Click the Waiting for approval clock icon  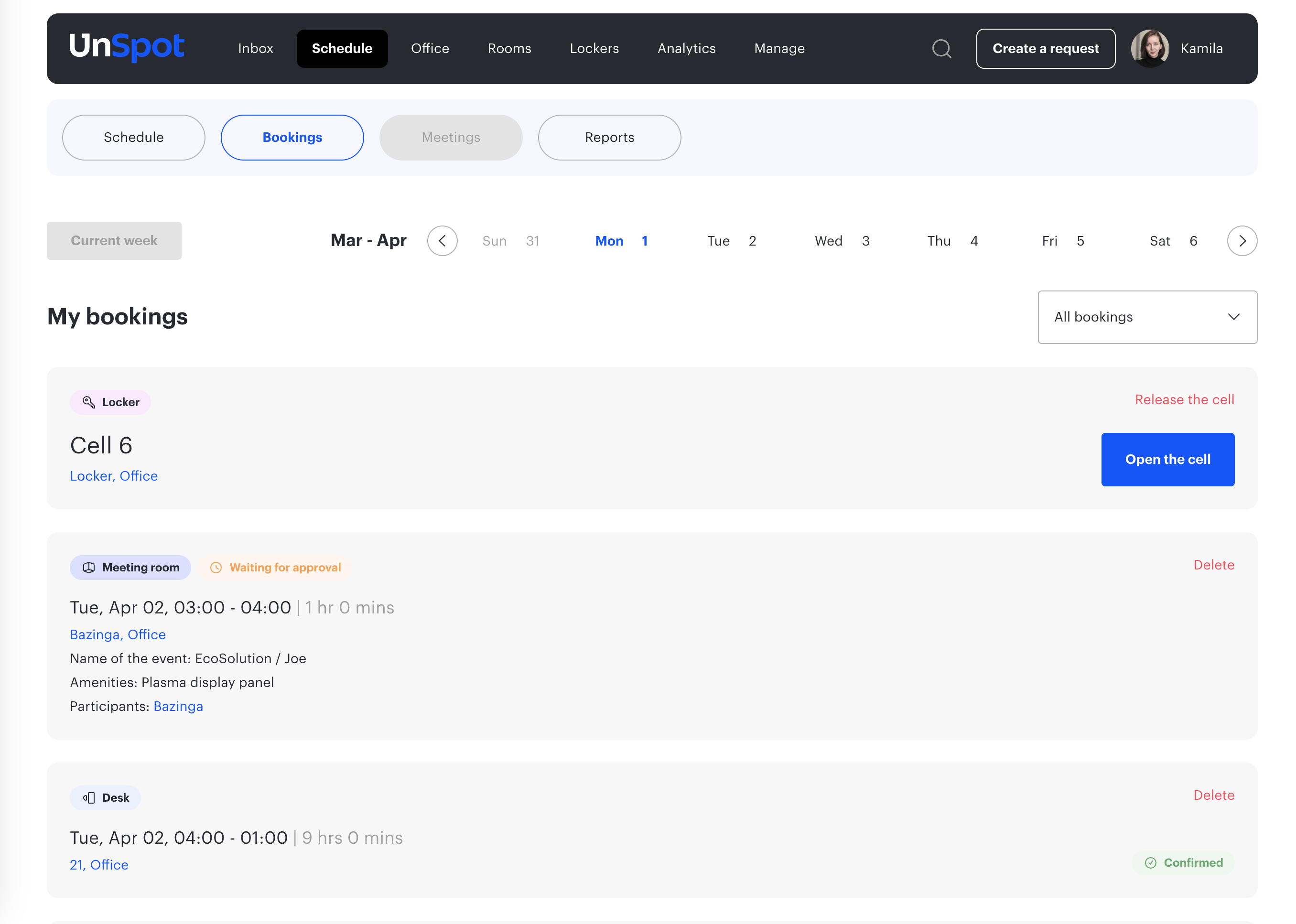coord(216,567)
